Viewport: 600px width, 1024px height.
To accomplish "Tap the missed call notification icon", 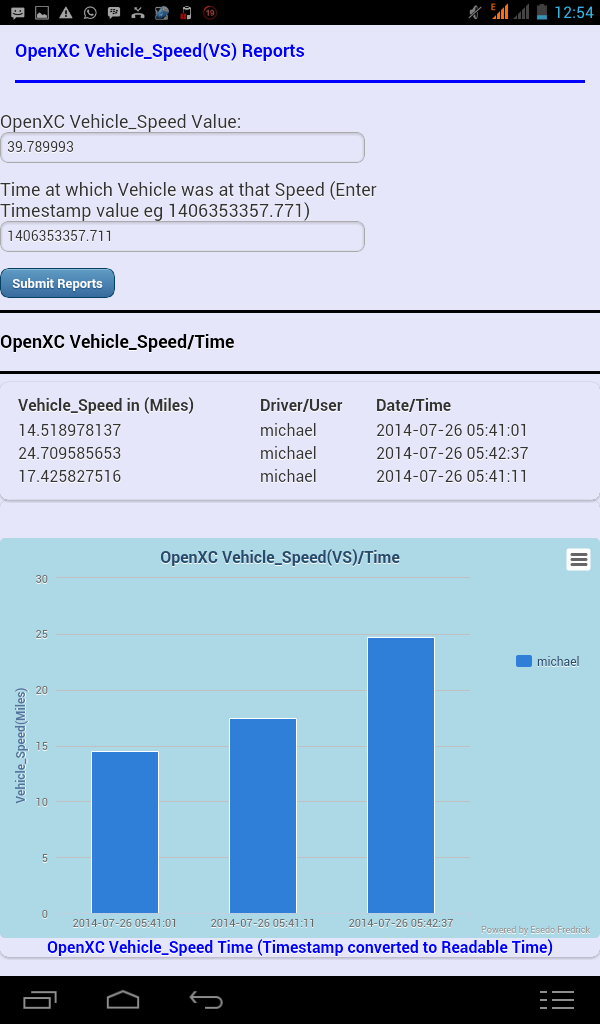I will click(137, 12).
